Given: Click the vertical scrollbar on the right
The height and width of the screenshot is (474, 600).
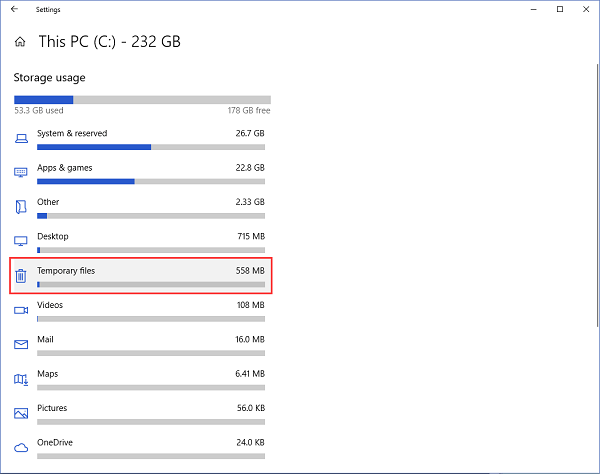Looking at the screenshot, I should [592, 200].
